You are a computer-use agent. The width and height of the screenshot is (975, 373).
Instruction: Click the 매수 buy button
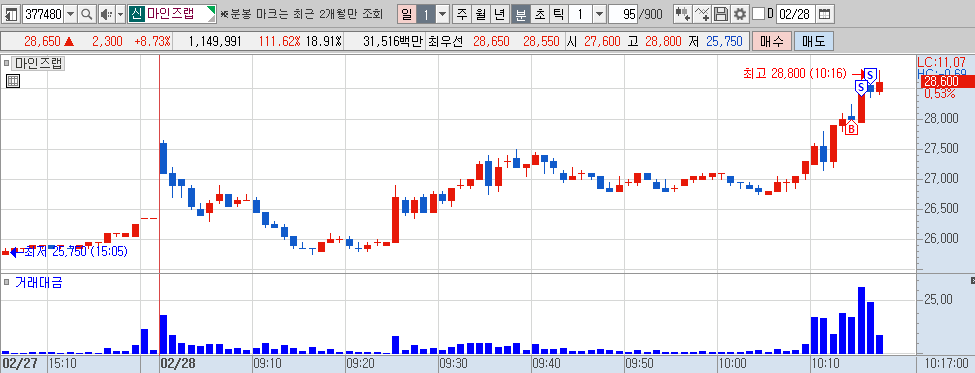[x=772, y=42]
